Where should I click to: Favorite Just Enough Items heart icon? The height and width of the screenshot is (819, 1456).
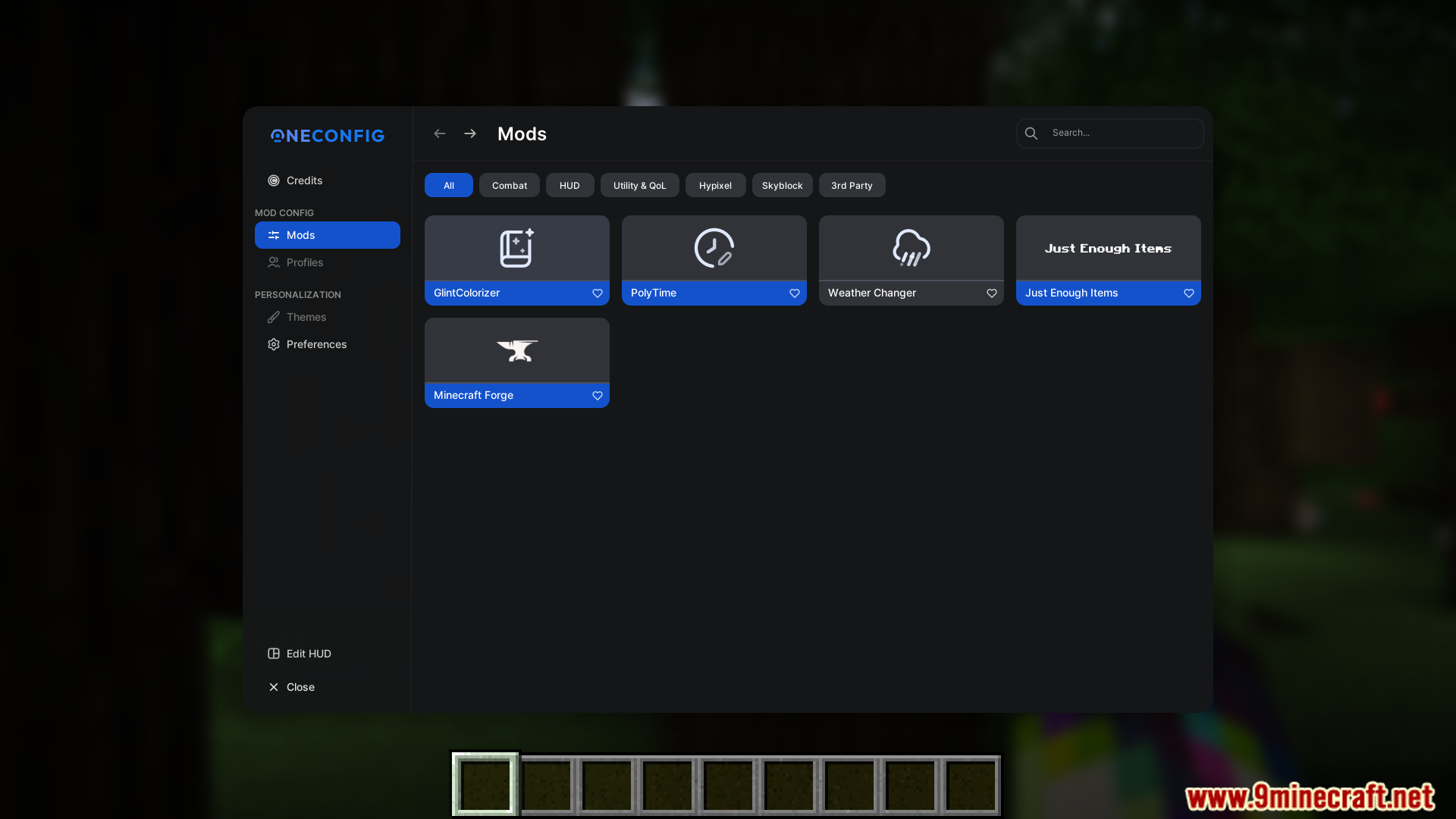[x=1189, y=293]
